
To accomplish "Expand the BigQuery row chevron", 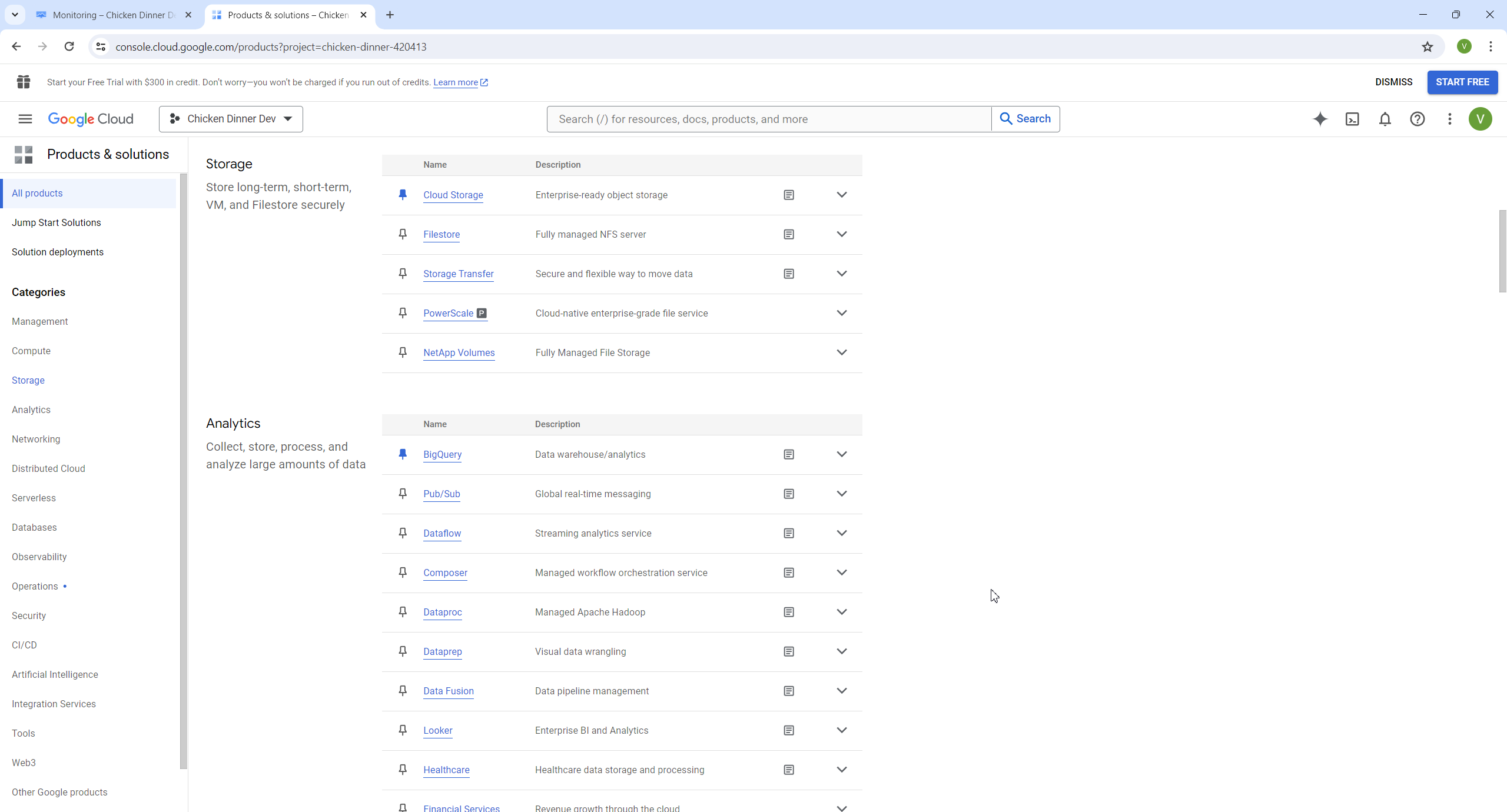I will (842, 454).
